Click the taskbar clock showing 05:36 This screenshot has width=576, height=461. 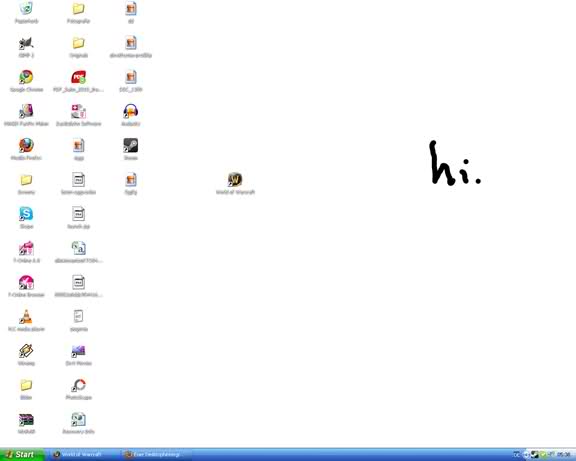(564, 455)
